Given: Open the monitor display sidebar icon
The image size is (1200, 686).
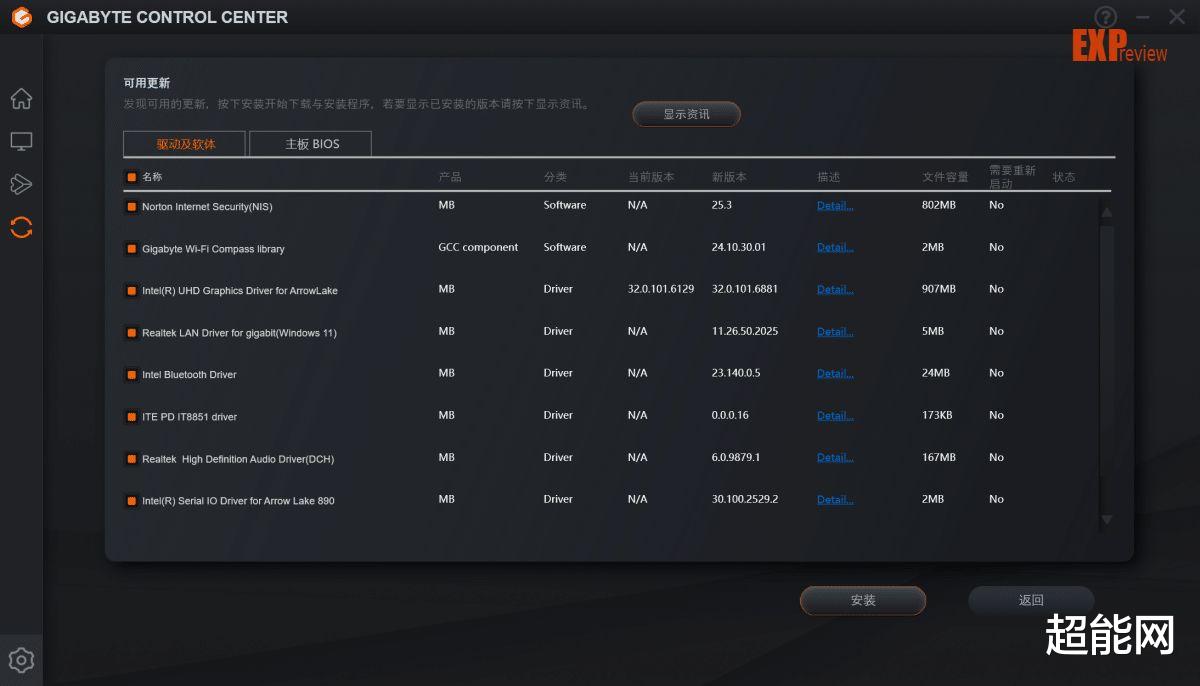Looking at the screenshot, I should [x=21, y=142].
